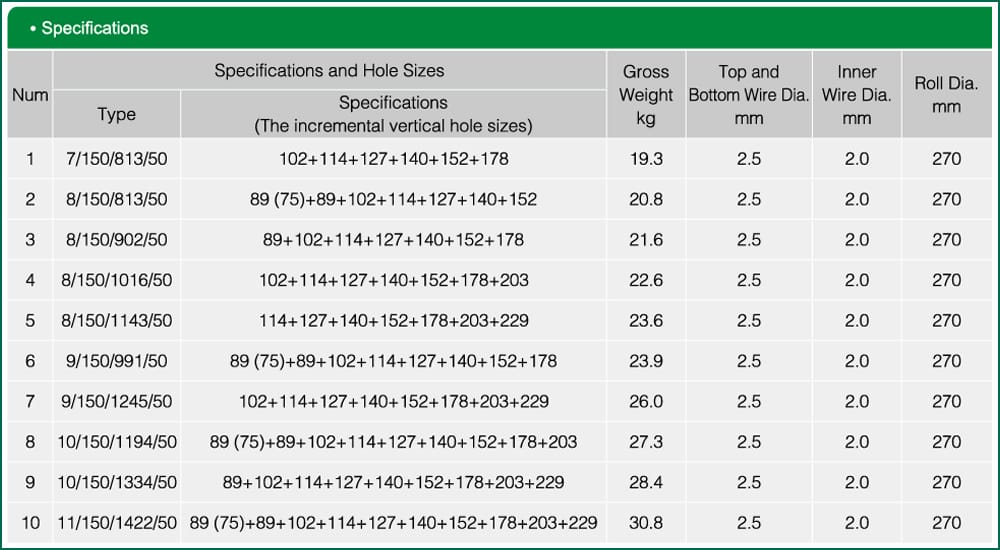Select the Num column header
1000x550 pixels.
tap(30, 95)
